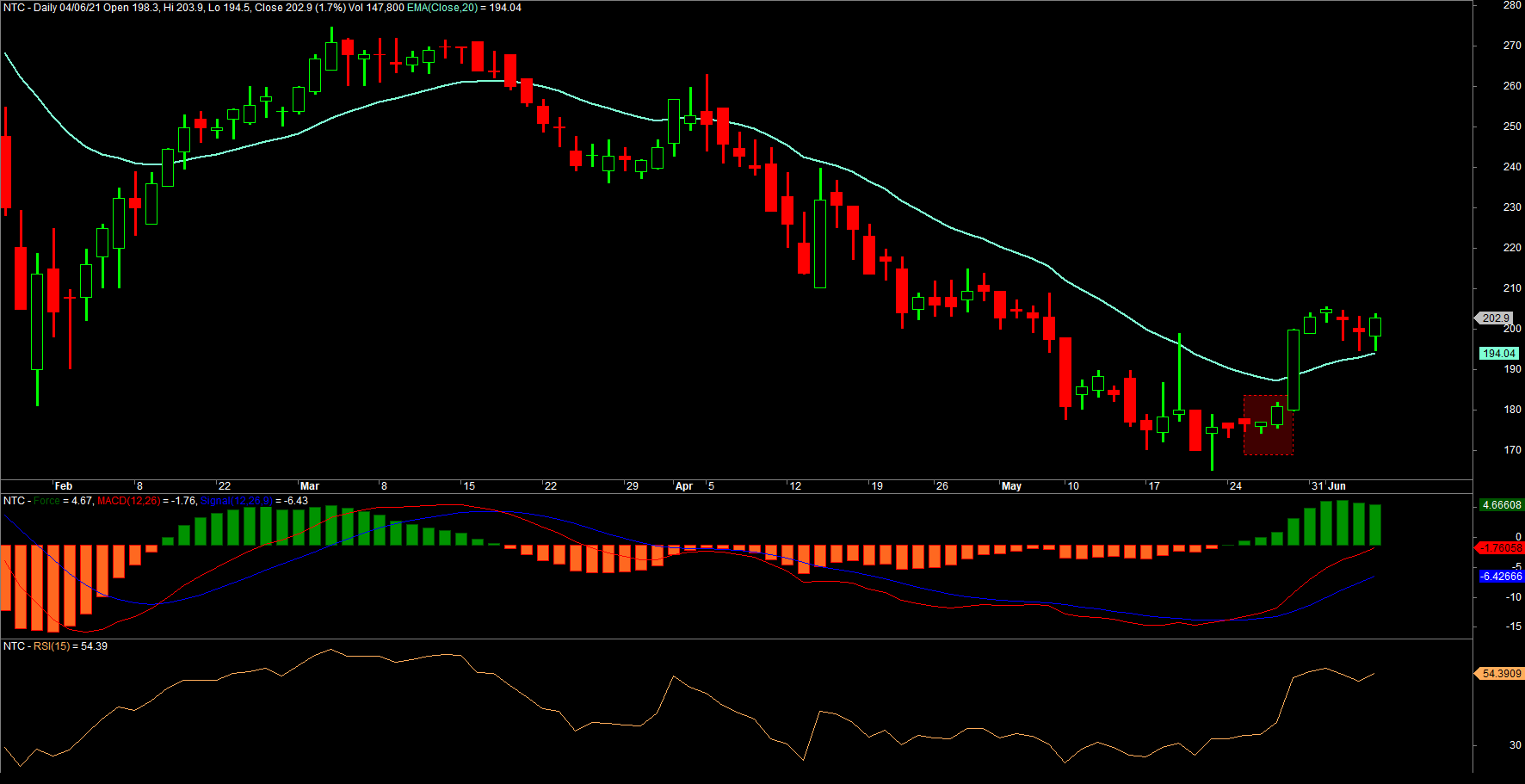Click the 4.66608 Force value tag
The height and width of the screenshot is (784, 1525).
[1501, 505]
